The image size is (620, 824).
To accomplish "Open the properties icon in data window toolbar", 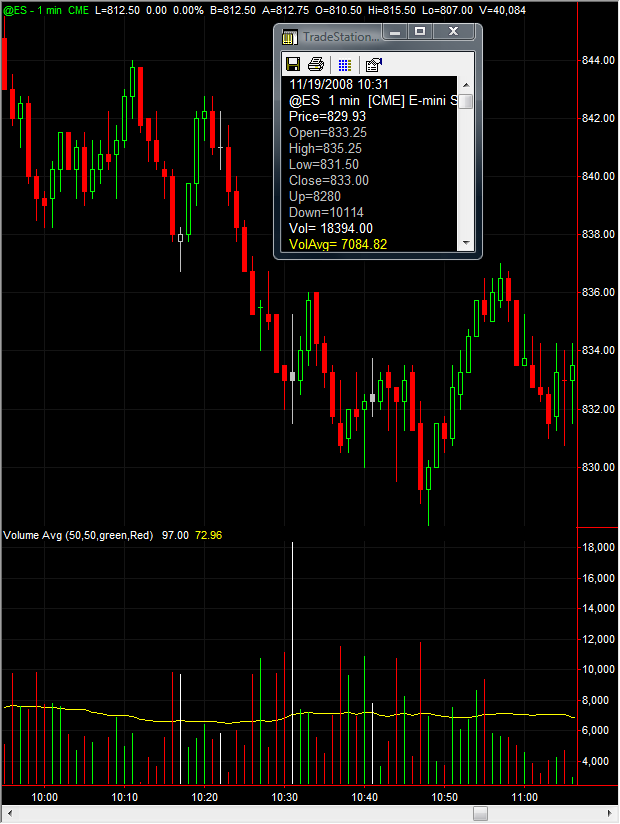I will [374, 65].
